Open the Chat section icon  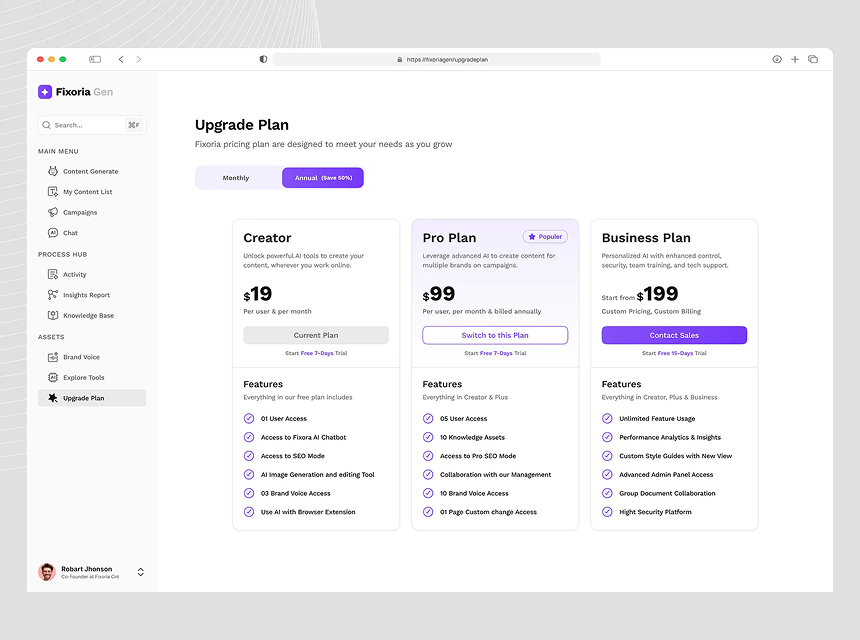[53, 233]
